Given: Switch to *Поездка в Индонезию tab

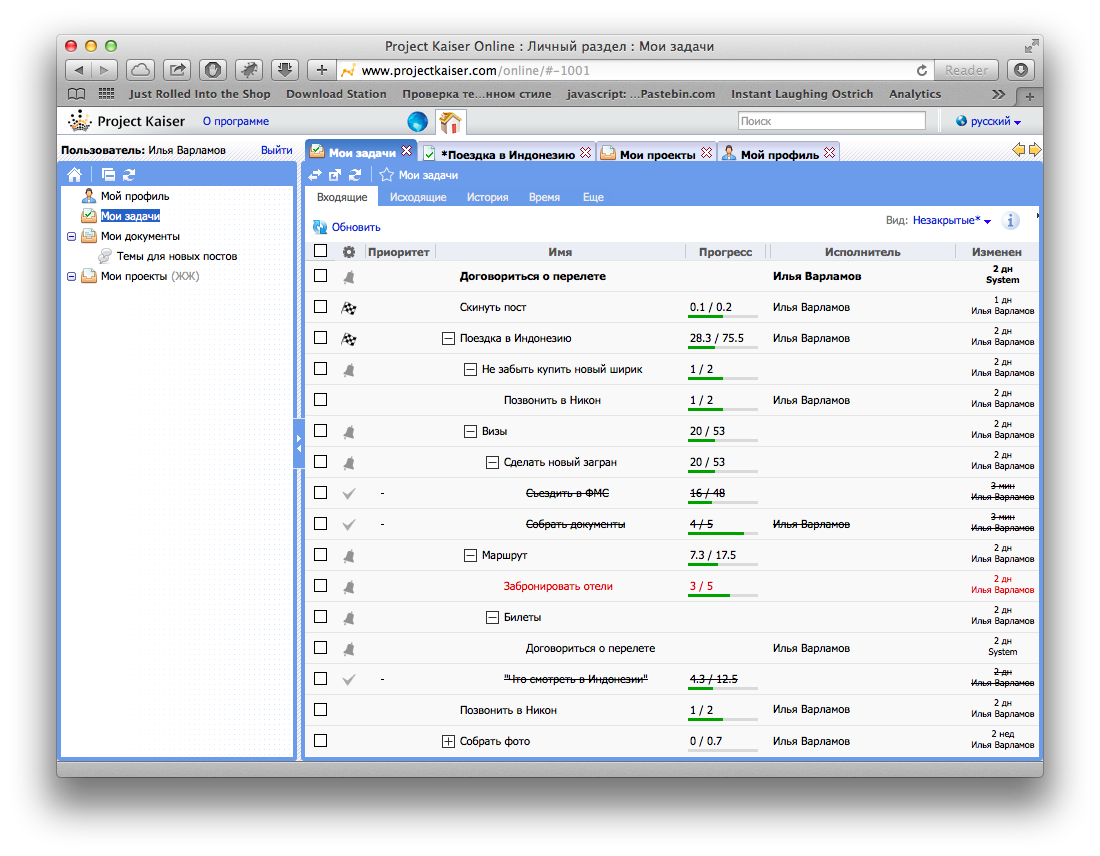Looking at the screenshot, I should coord(507,154).
